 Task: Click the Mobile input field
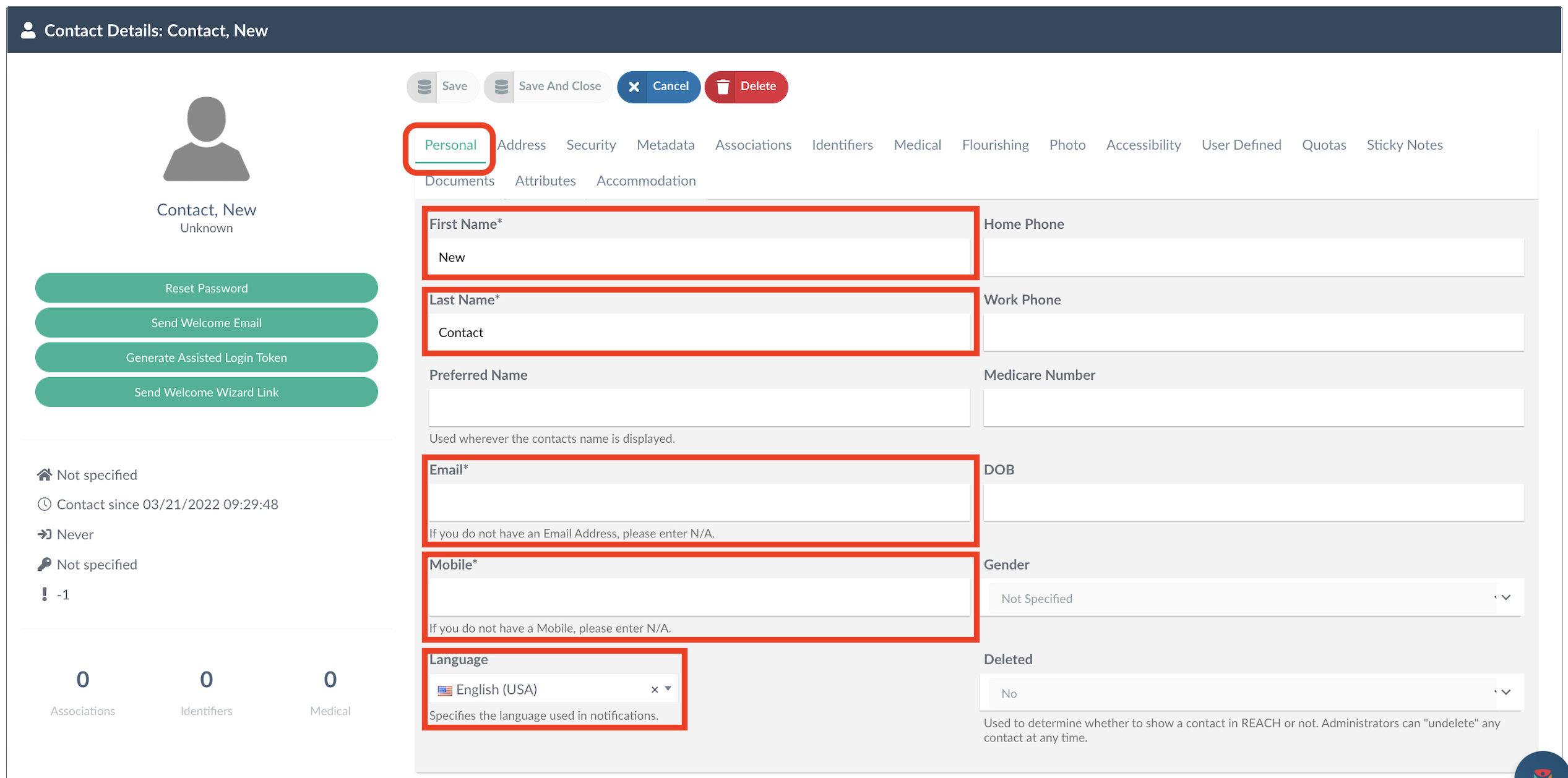699,597
